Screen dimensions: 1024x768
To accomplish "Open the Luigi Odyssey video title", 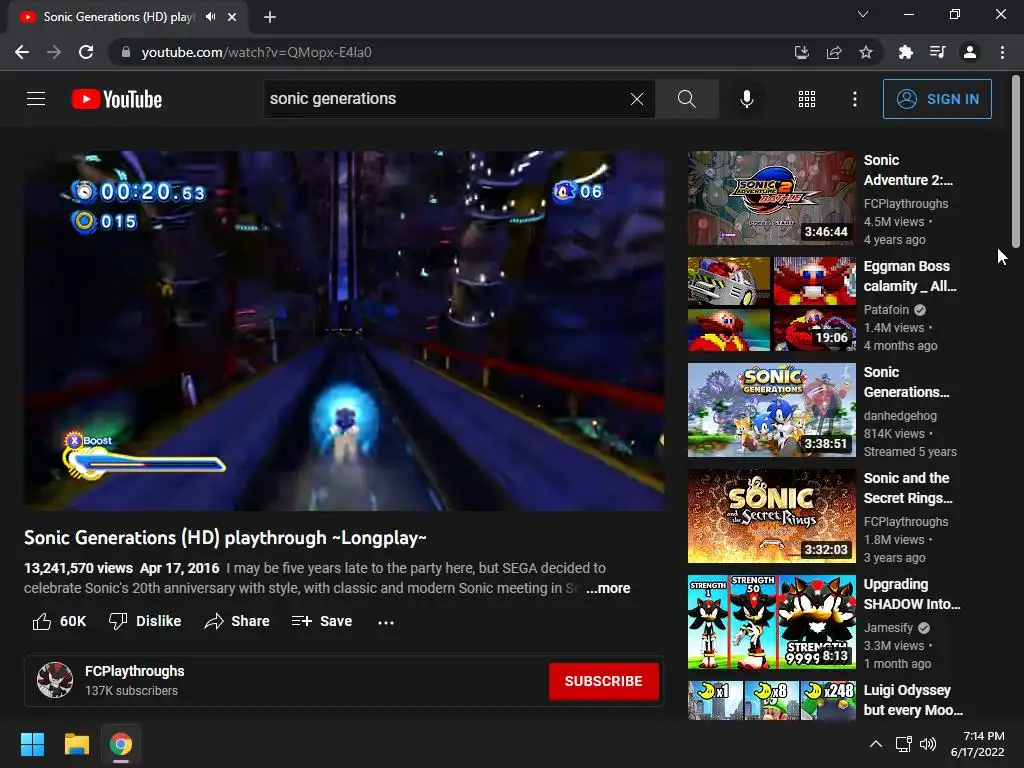I will pyautogui.click(x=913, y=699).
